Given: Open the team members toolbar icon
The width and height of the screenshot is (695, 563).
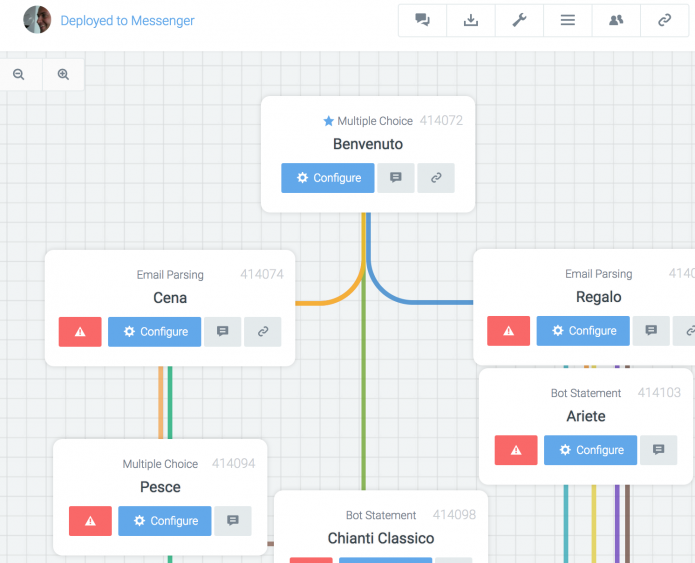Looking at the screenshot, I should click(616, 20).
